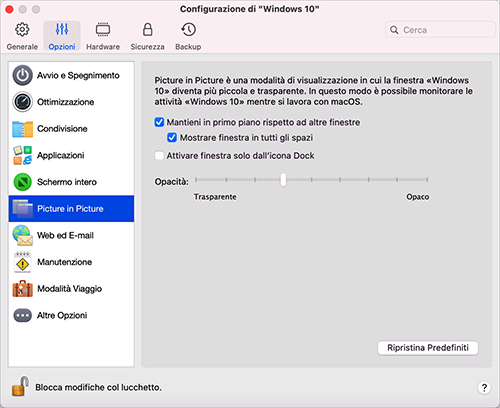Select Web ed E-mail label in sidebar
This screenshot has height=408, width=500.
coord(65,235)
